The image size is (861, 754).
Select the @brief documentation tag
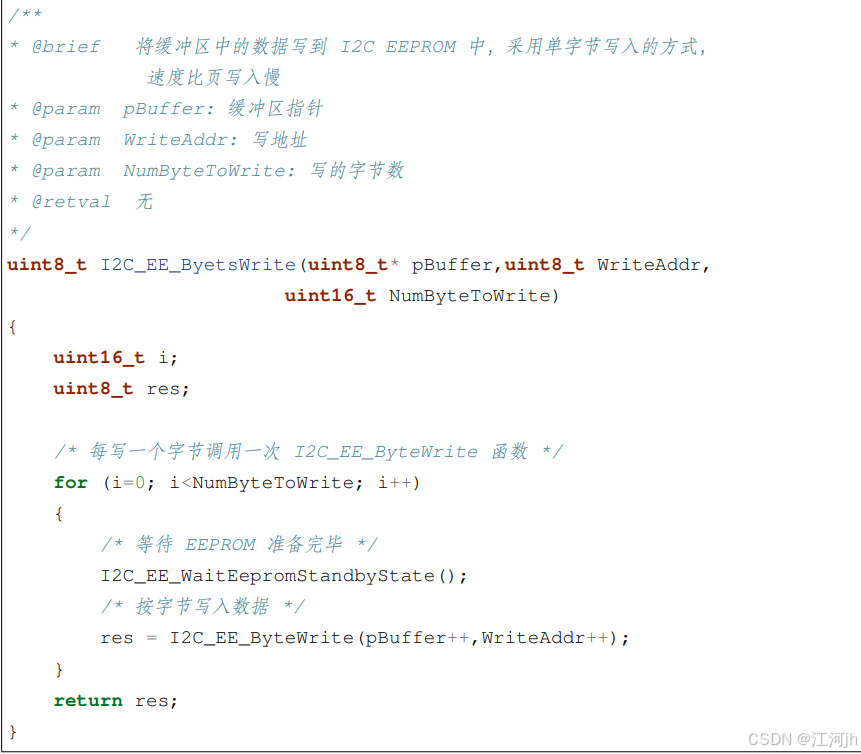(66, 46)
